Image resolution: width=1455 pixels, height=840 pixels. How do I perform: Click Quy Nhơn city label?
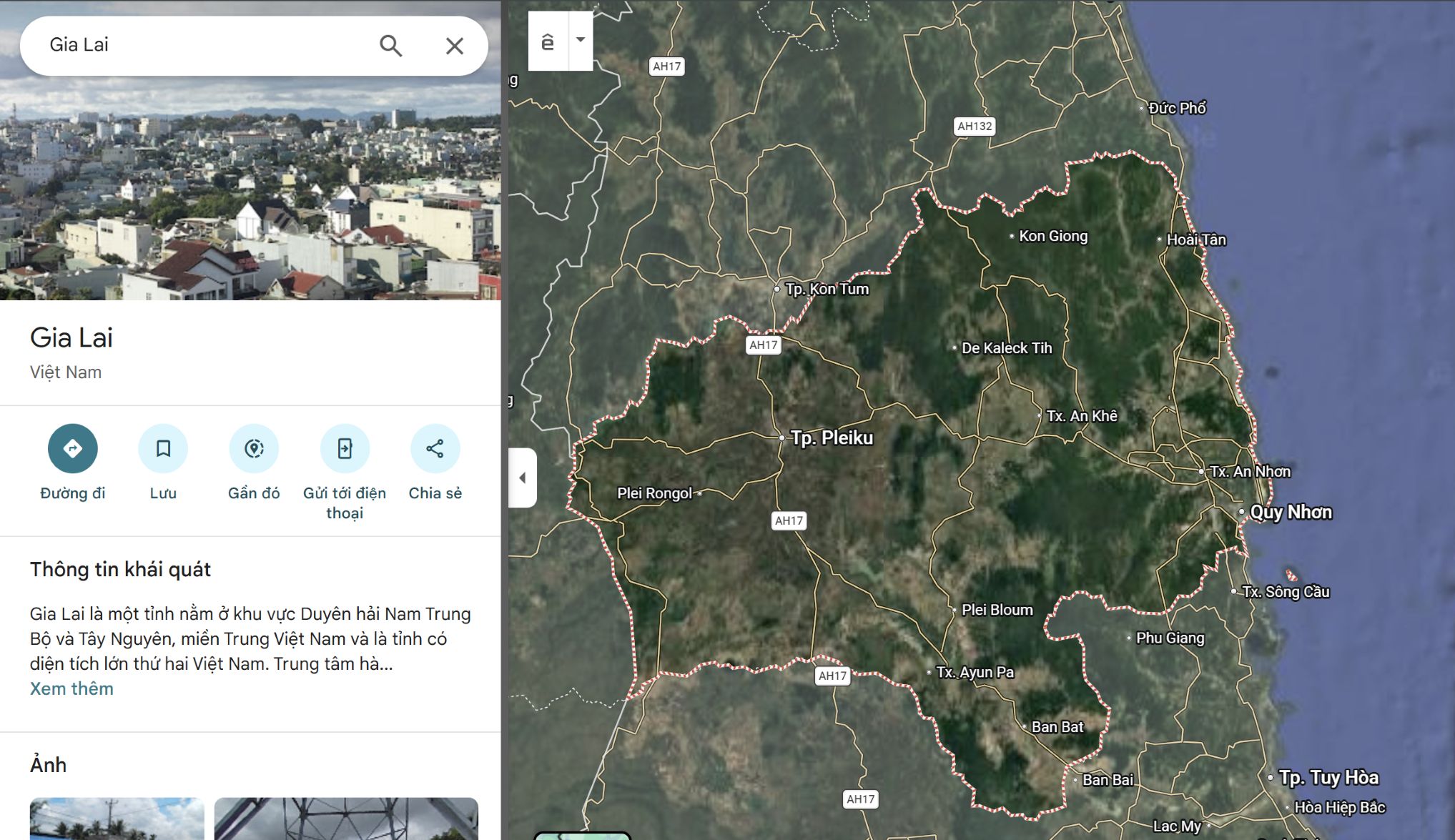point(1291,513)
